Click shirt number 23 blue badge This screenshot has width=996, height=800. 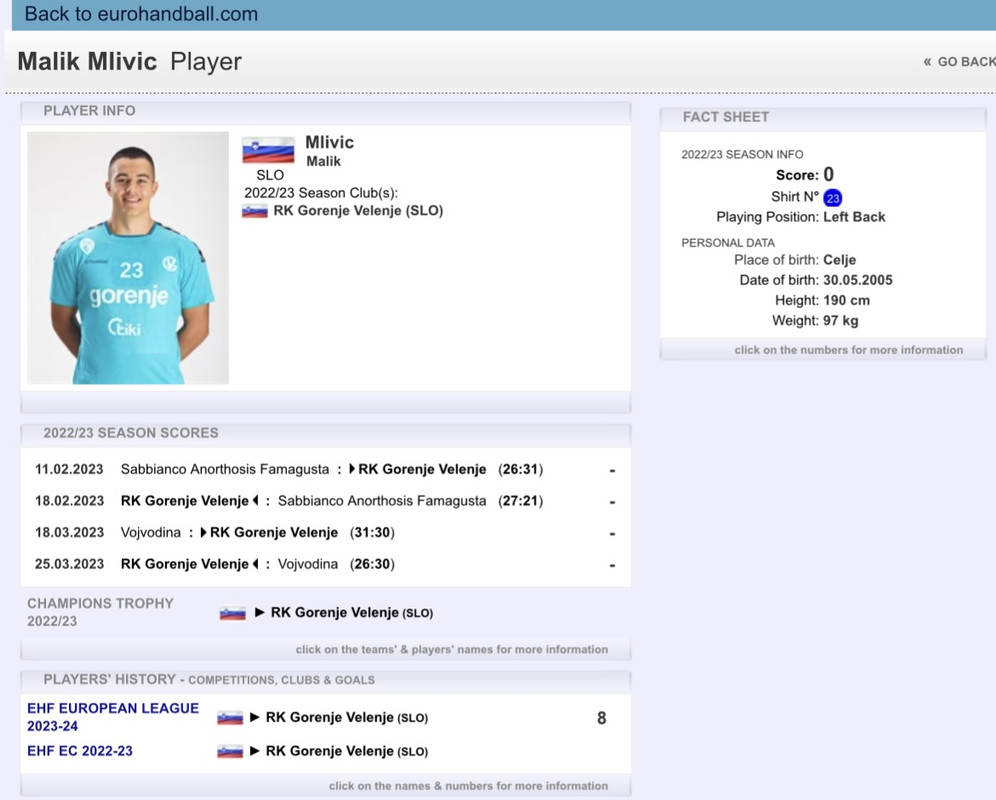pos(832,198)
